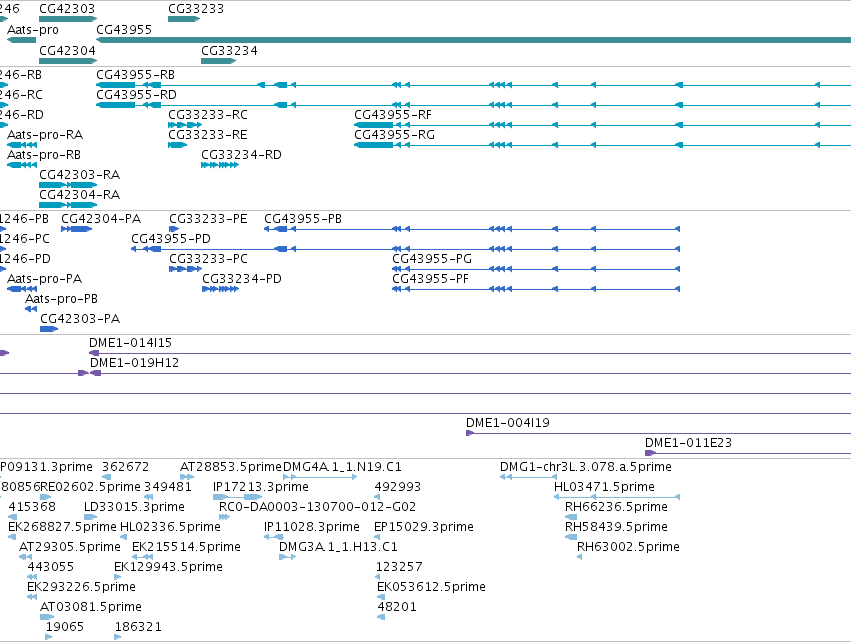Click clone DME1-014I15
The image size is (851, 642).
point(130,343)
